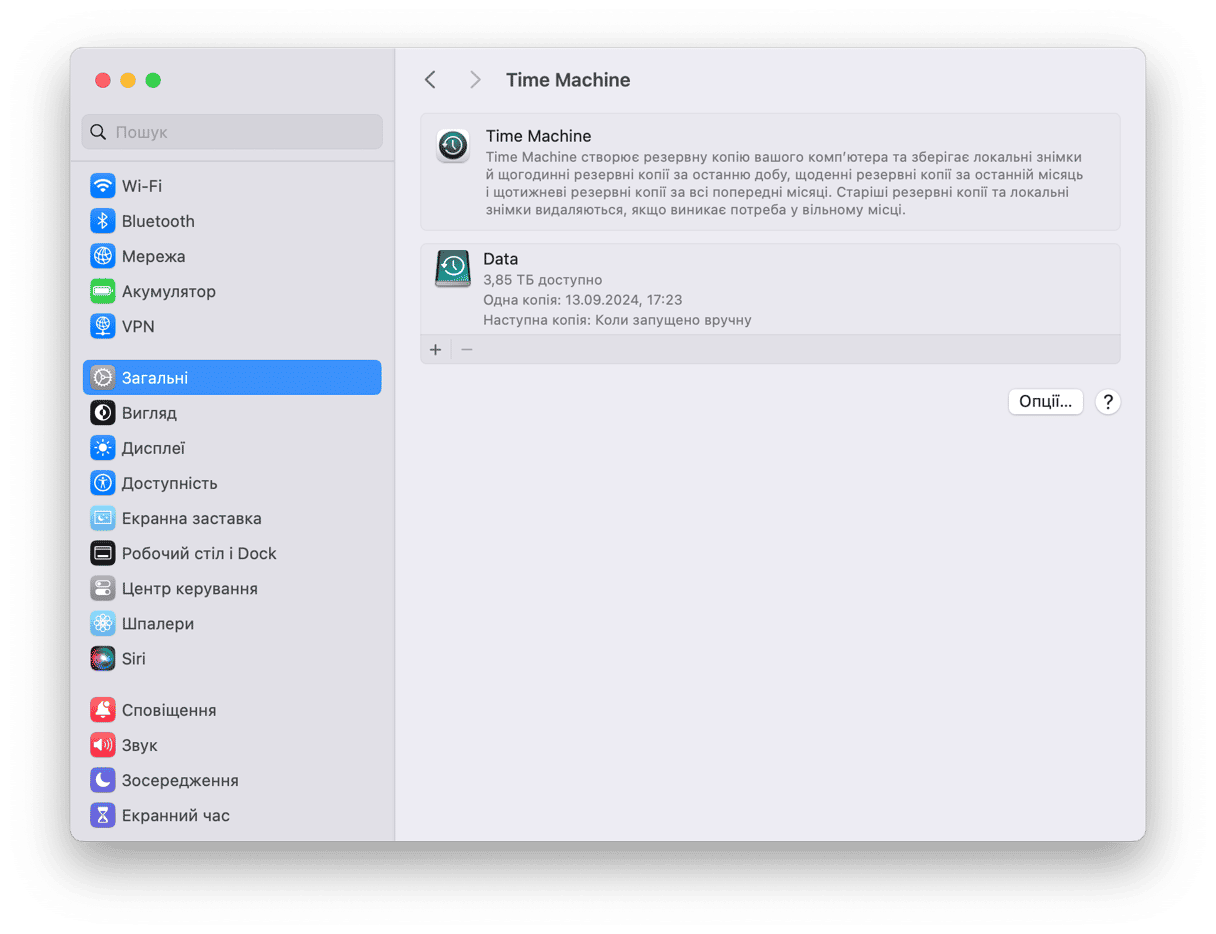Click the search magnifier icon
Image resolution: width=1216 pixels, height=934 pixels.
(x=98, y=132)
